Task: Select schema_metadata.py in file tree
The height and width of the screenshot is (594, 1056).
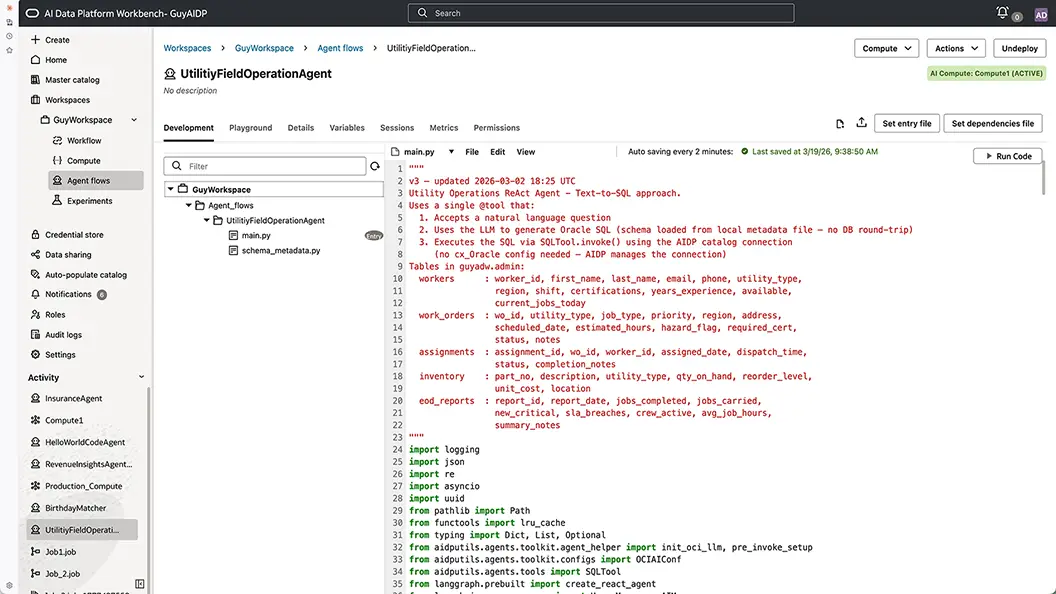Action: (281, 251)
